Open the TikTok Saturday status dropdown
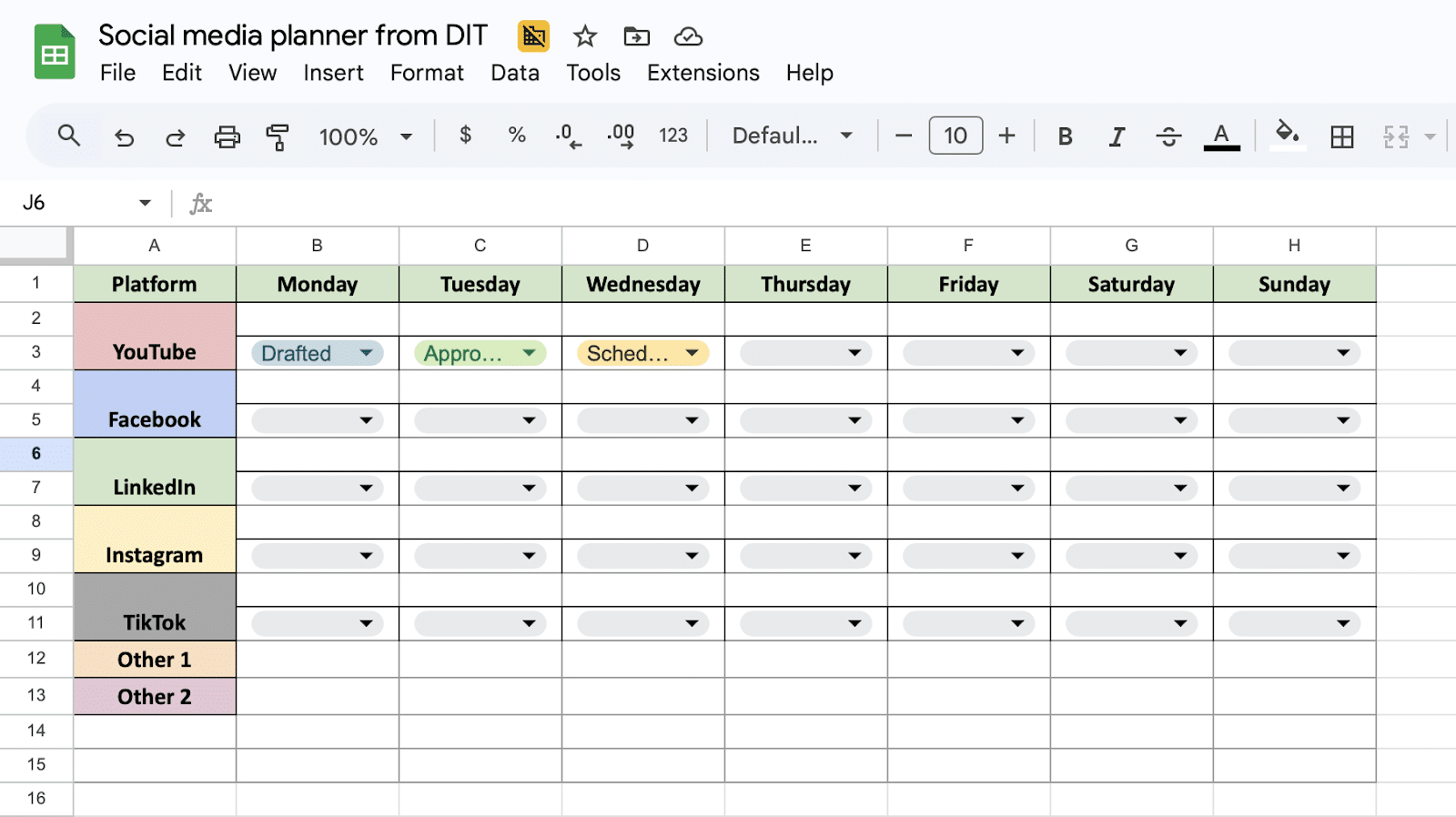The height and width of the screenshot is (817, 1456). click(x=1132, y=623)
